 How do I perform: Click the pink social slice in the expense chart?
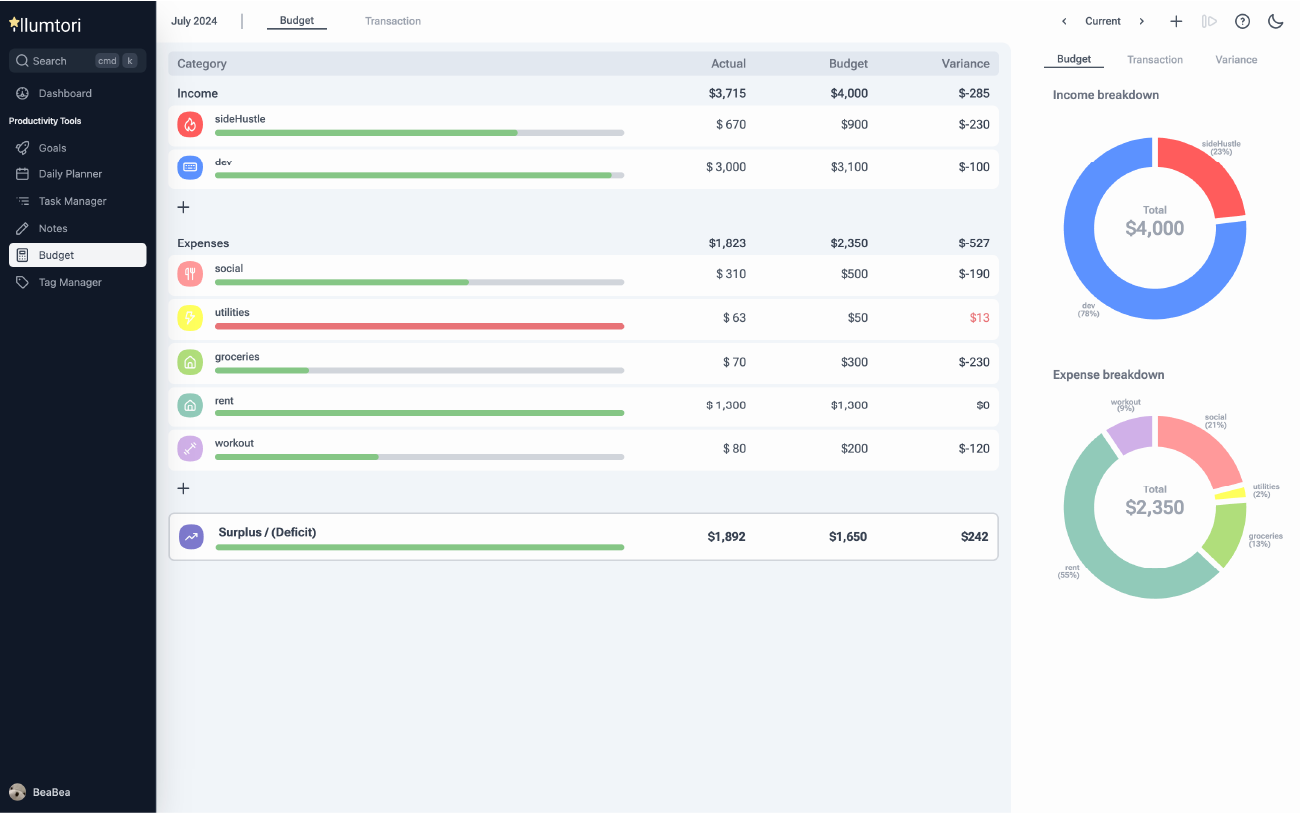pos(1205,448)
